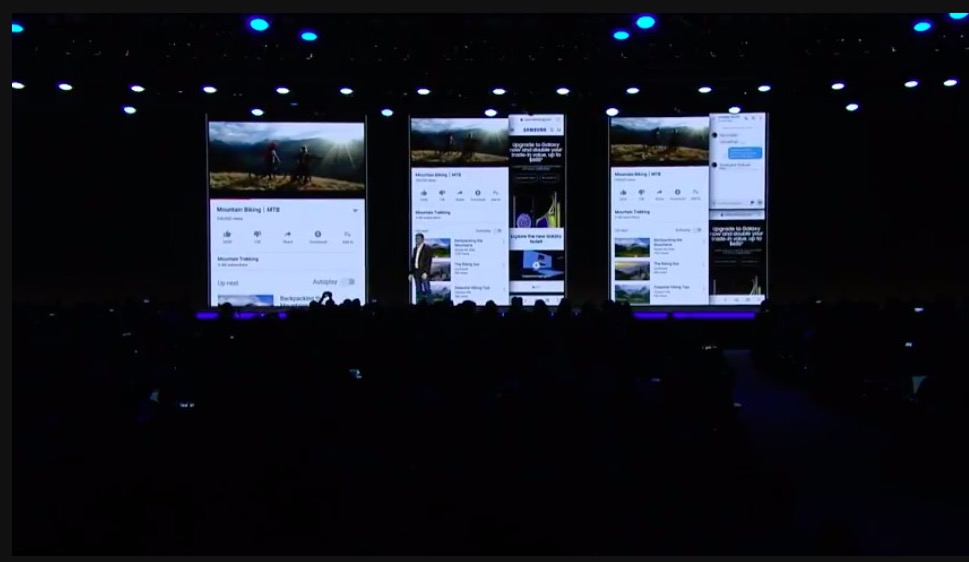Play the Galaxy promo video on the middle screen
The height and width of the screenshot is (562, 969).
tap(536, 265)
